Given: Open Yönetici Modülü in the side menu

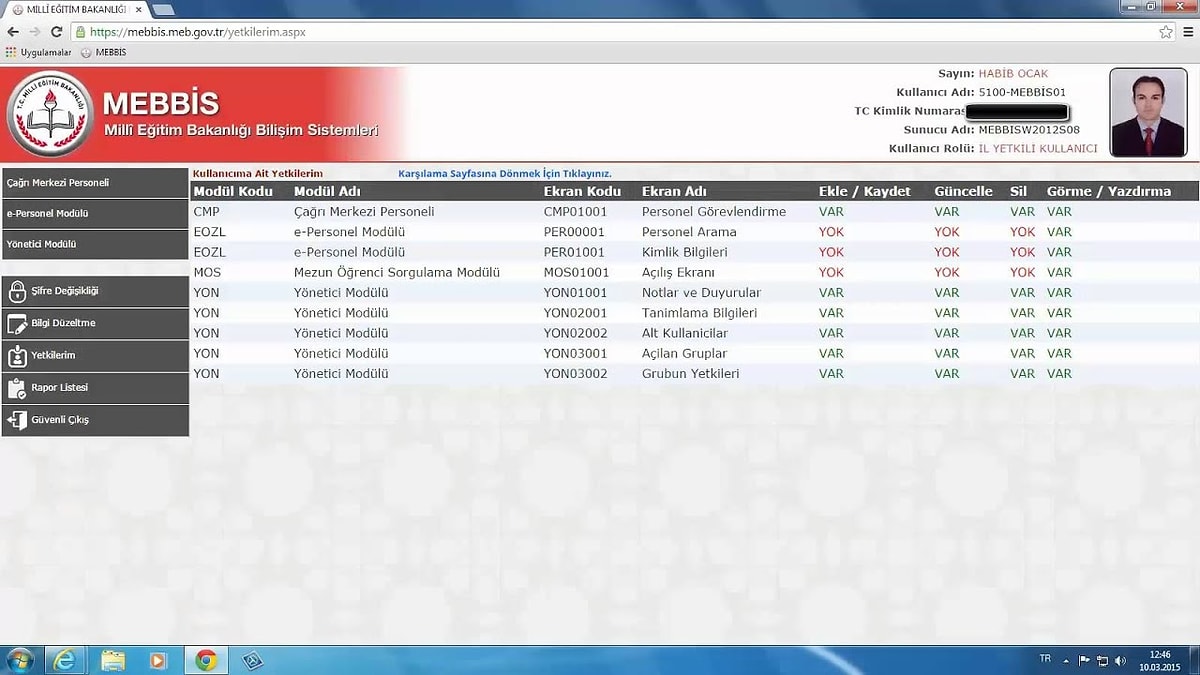Looking at the screenshot, I should click(x=95, y=244).
